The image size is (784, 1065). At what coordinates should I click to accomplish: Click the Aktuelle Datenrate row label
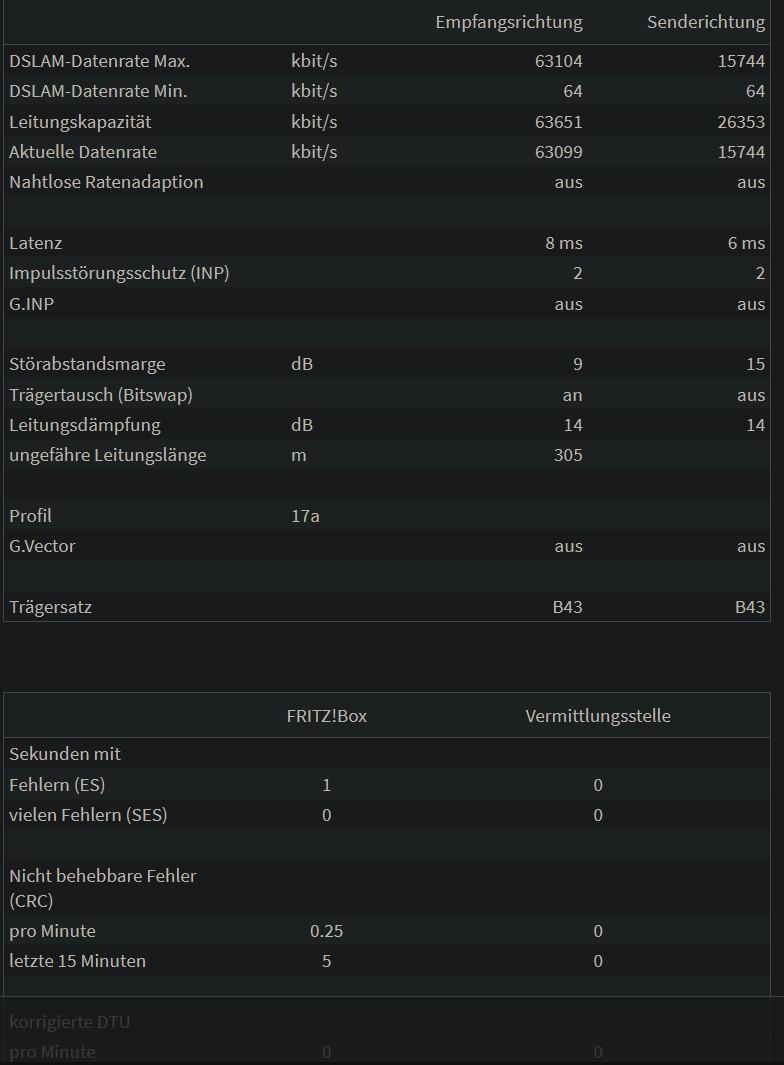pyautogui.click(x=83, y=152)
